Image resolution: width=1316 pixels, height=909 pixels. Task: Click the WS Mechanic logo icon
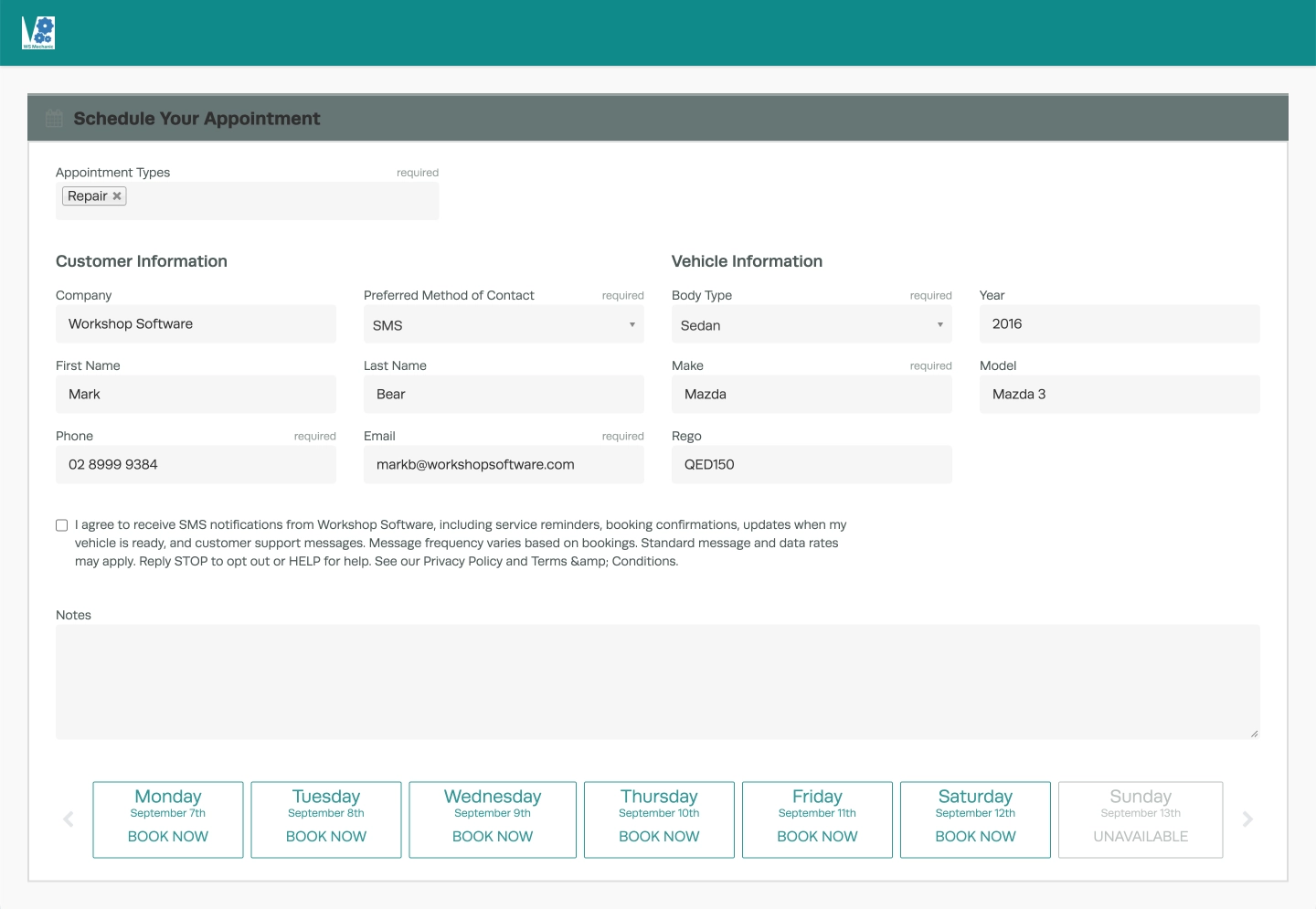38,33
